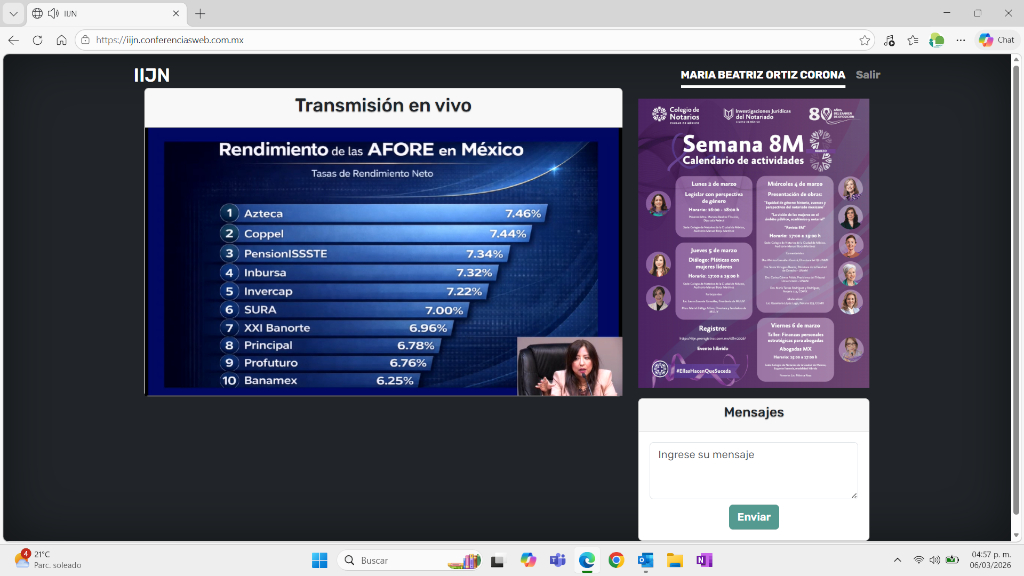The width and height of the screenshot is (1024, 576).
Task: Switch to Microsoft Edge on taskbar
Action: coord(586,560)
